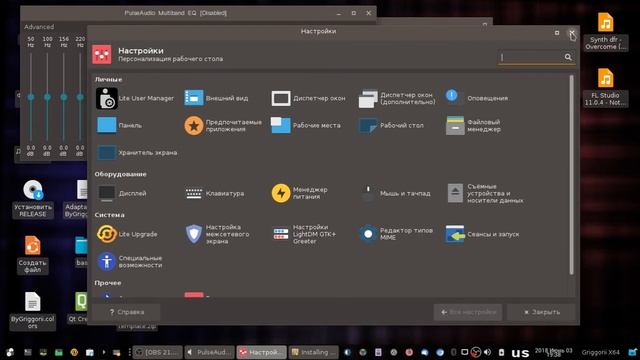Click Griggoni X64 in the panel
Image resolution: width=640 pixels, height=360 pixels.
click(x=600, y=352)
